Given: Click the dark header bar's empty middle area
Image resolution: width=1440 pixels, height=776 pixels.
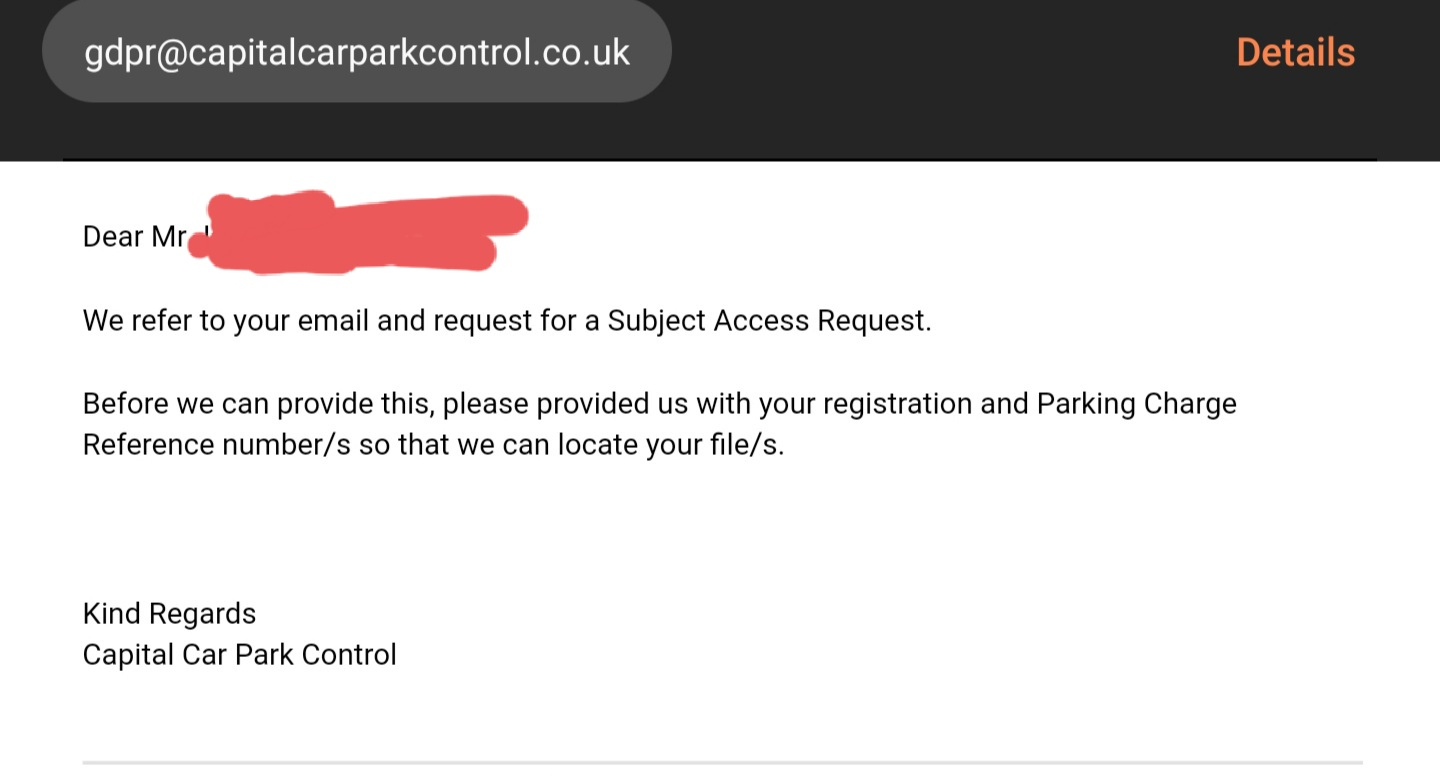Looking at the screenshot, I should click(950, 60).
